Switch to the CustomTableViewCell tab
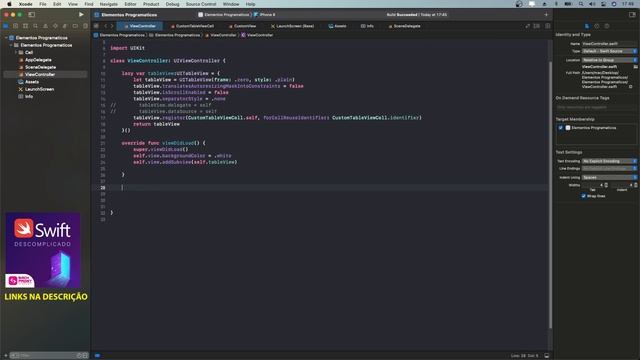The image size is (640, 360). [192, 26]
